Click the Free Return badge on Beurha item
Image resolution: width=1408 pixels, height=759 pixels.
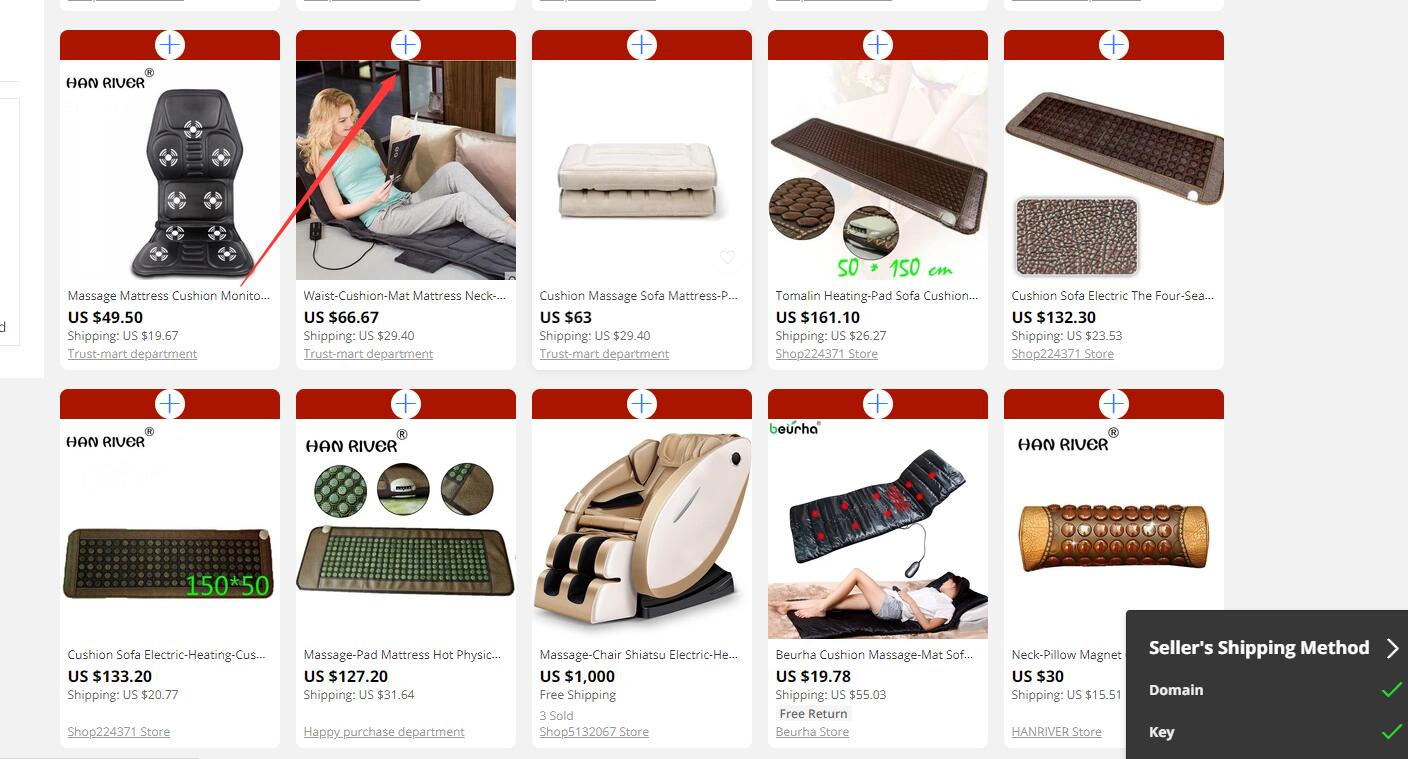pyautogui.click(x=814, y=714)
